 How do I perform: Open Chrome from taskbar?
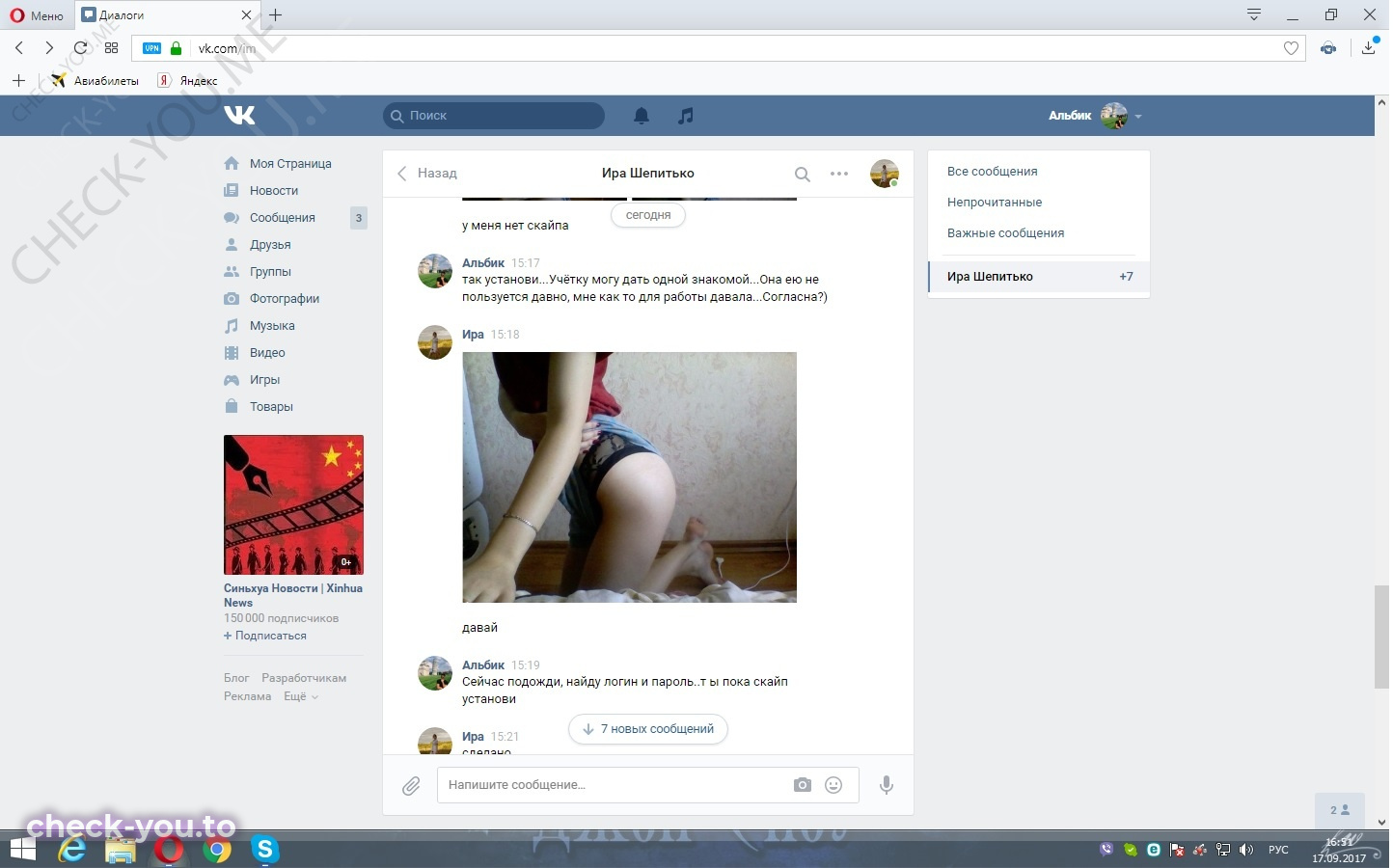click(x=217, y=850)
